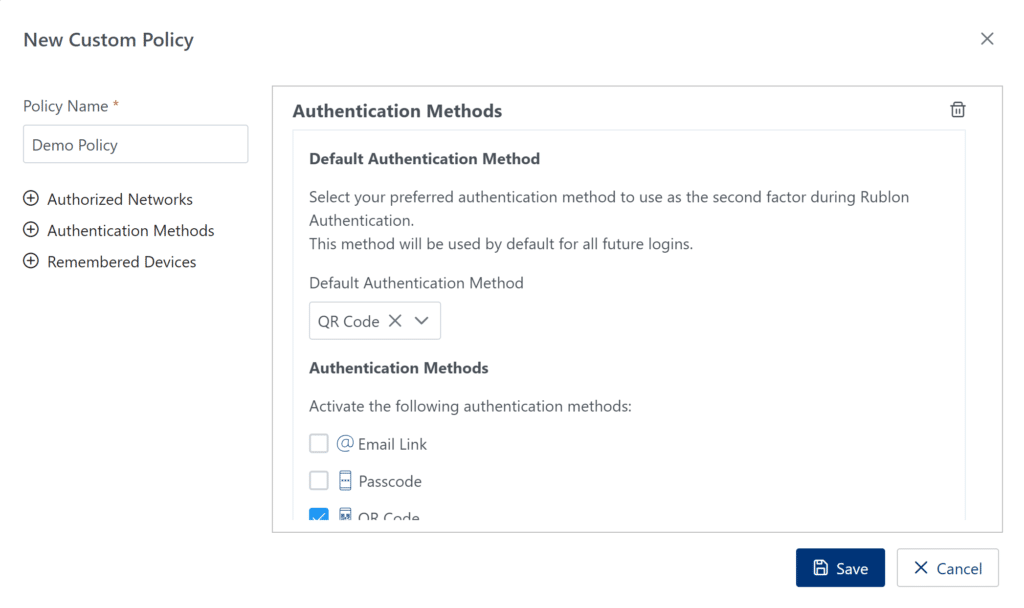Click the plus icon beside Remembered Devices
1024x608 pixels.
point(31,261)
